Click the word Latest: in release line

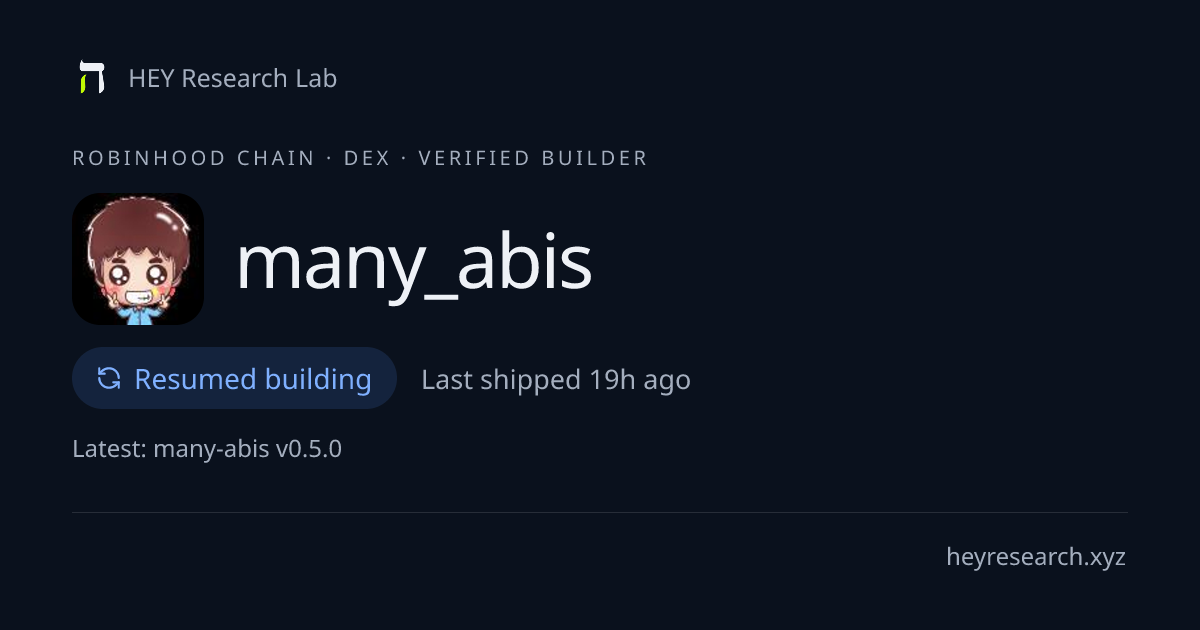coord(109,449)
